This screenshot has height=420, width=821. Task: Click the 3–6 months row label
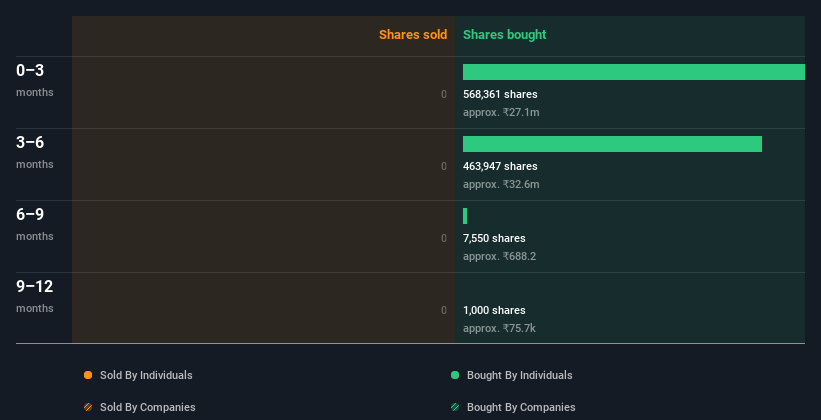pyautogui.click(x=35, y=152)
